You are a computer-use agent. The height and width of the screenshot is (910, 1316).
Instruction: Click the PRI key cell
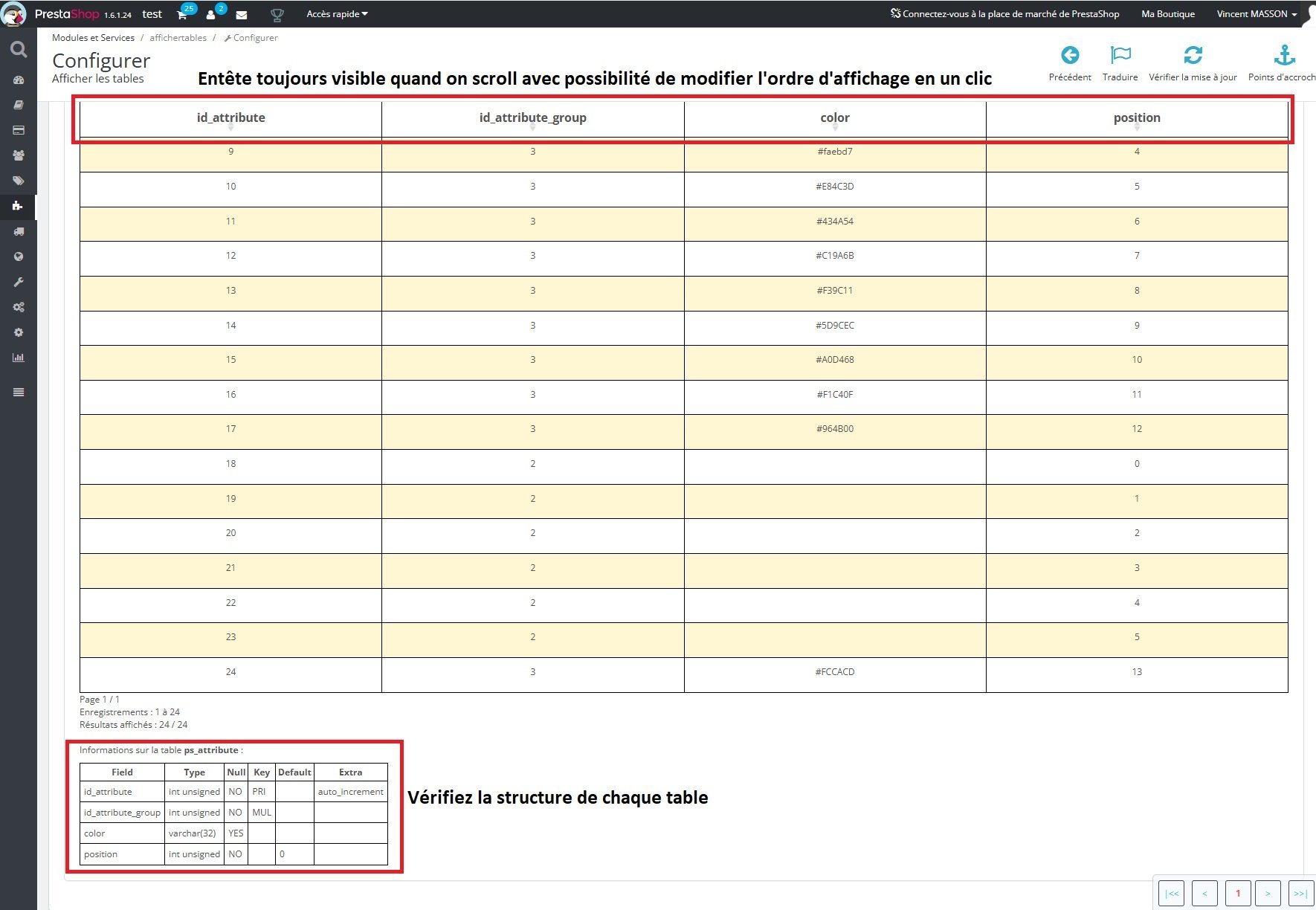tap(262, 792)
